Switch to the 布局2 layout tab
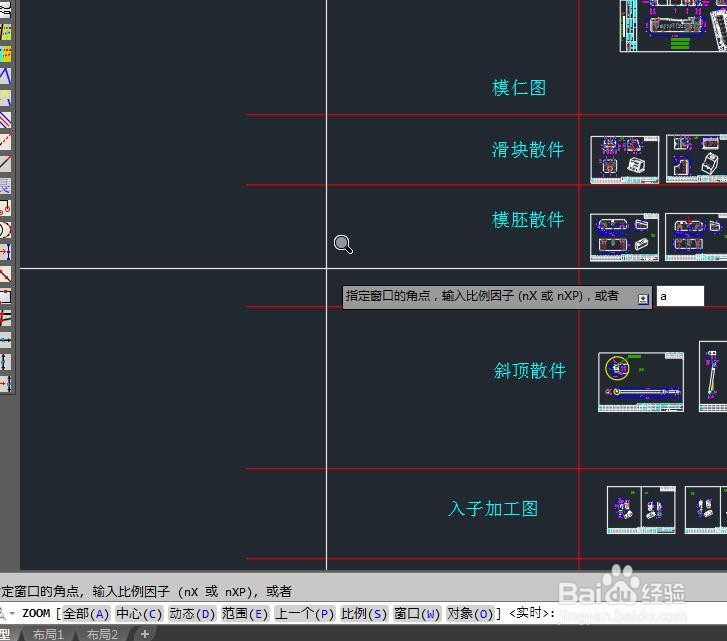Screen dimensions: 727x641 point(102,634)
